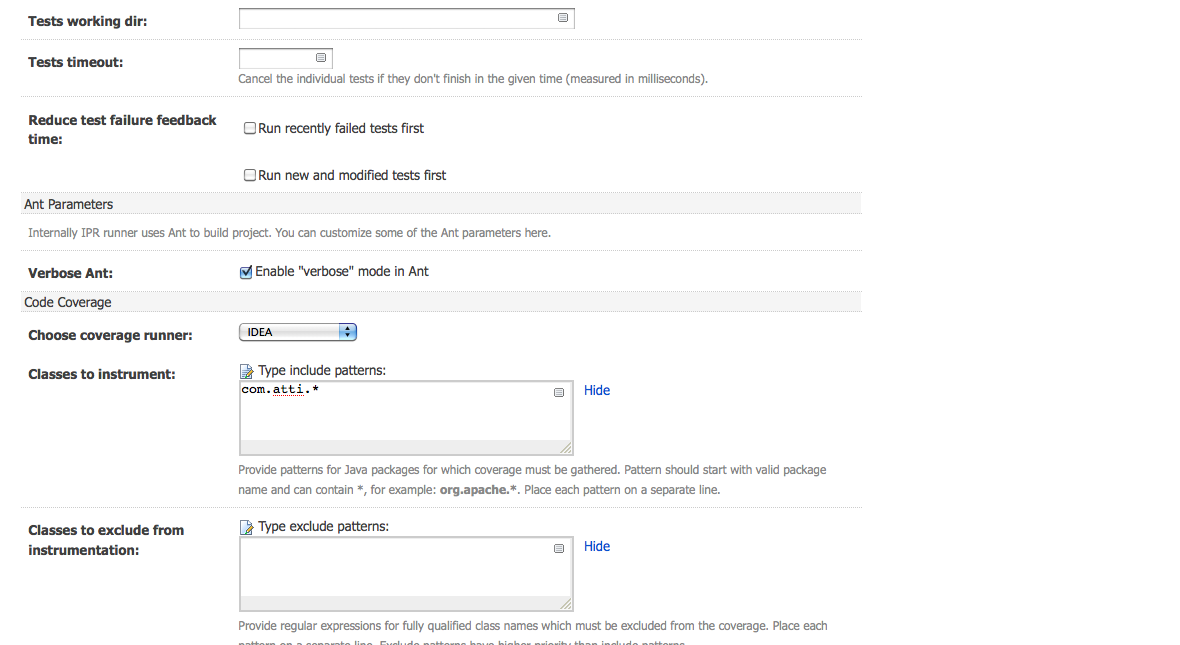Image resolution: width=1180 pixels, height=645 pixels.
Task: Enable Run new and modified tests first
Action: coord(249,175)
